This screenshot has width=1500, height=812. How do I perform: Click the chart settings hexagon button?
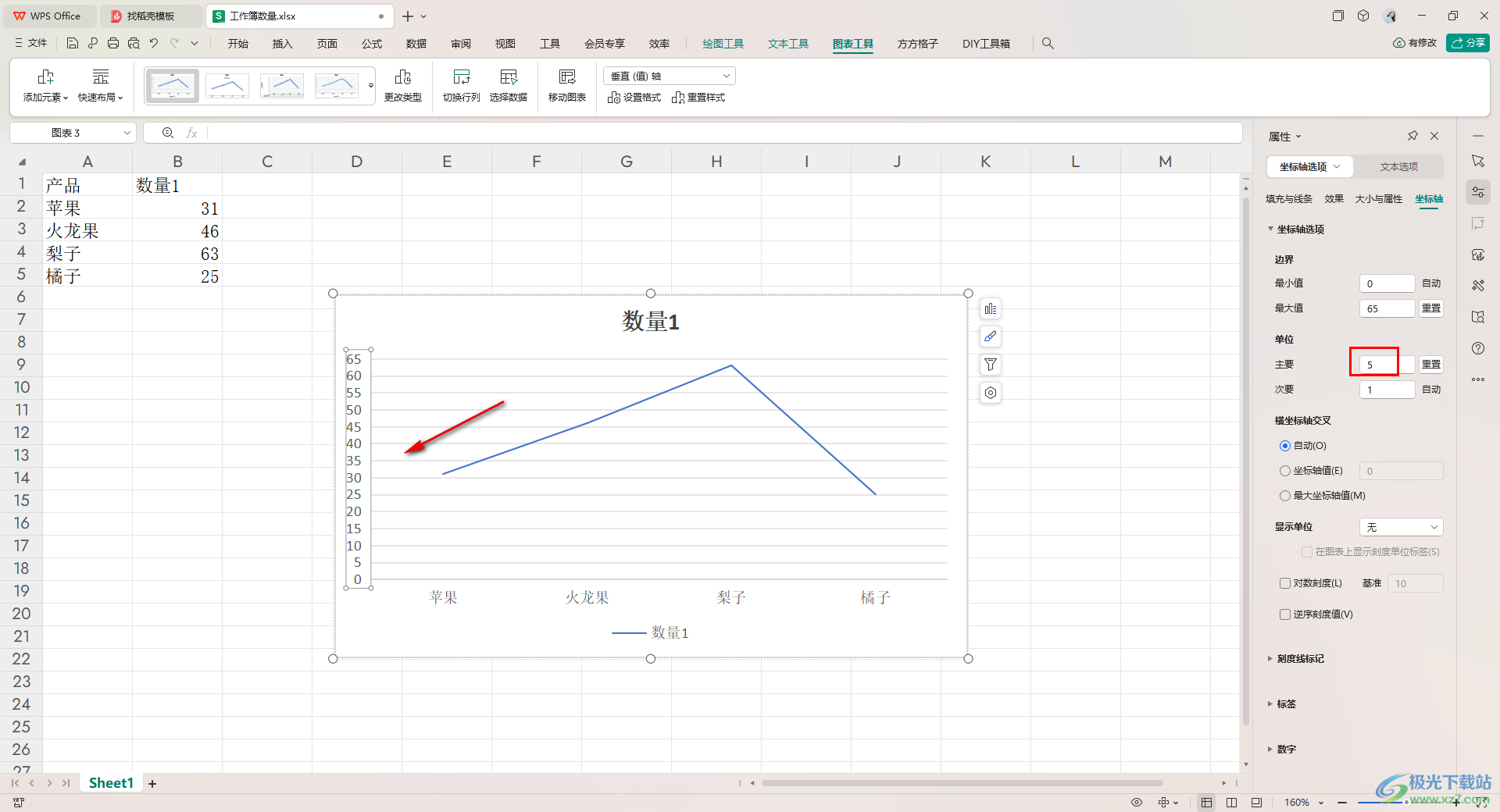pos(991,393)
